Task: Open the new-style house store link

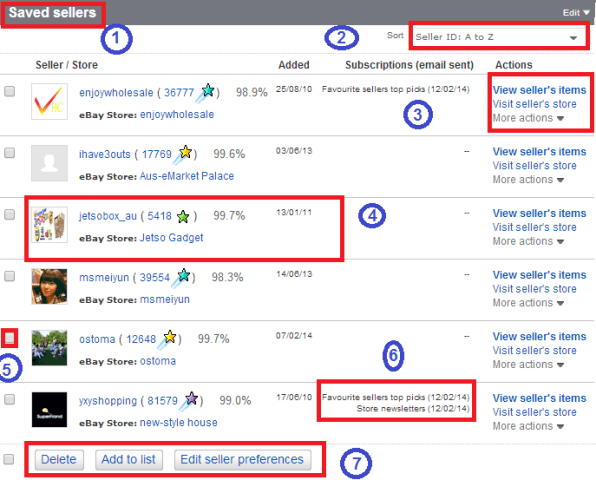Action: 178,423
